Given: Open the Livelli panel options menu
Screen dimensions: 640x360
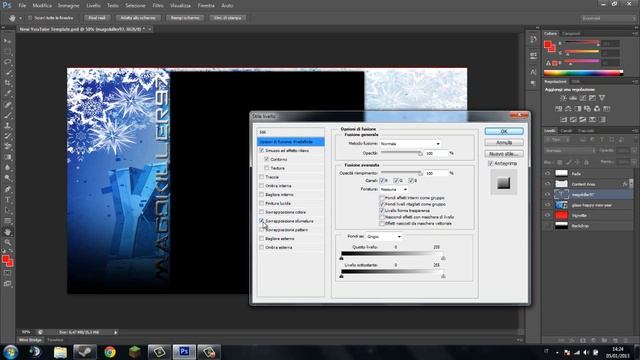Looking at the screenshot, I should point(634,131).
